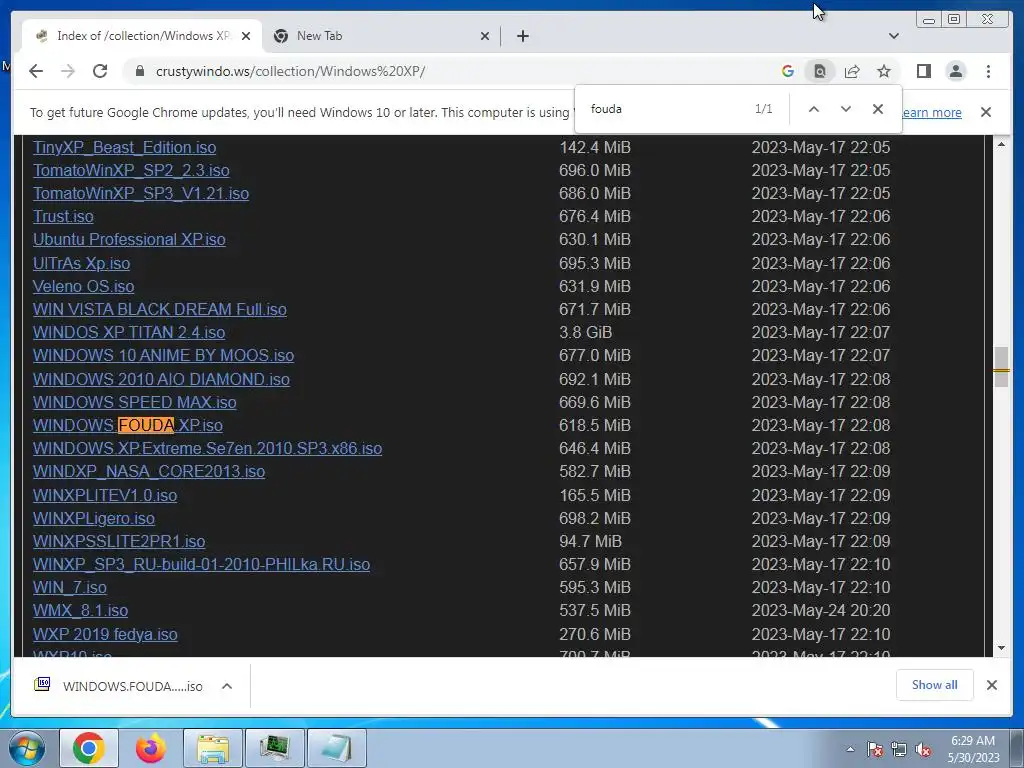Open the tab search dropdown chevron

click(x=893, y=36)
